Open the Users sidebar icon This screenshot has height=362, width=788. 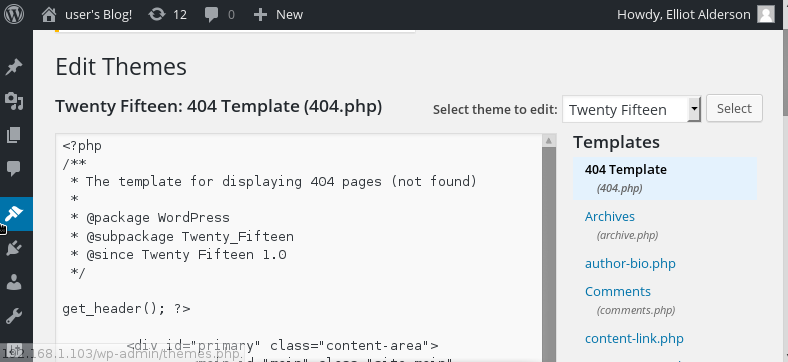pyautogui.click(x=14, y=282)
